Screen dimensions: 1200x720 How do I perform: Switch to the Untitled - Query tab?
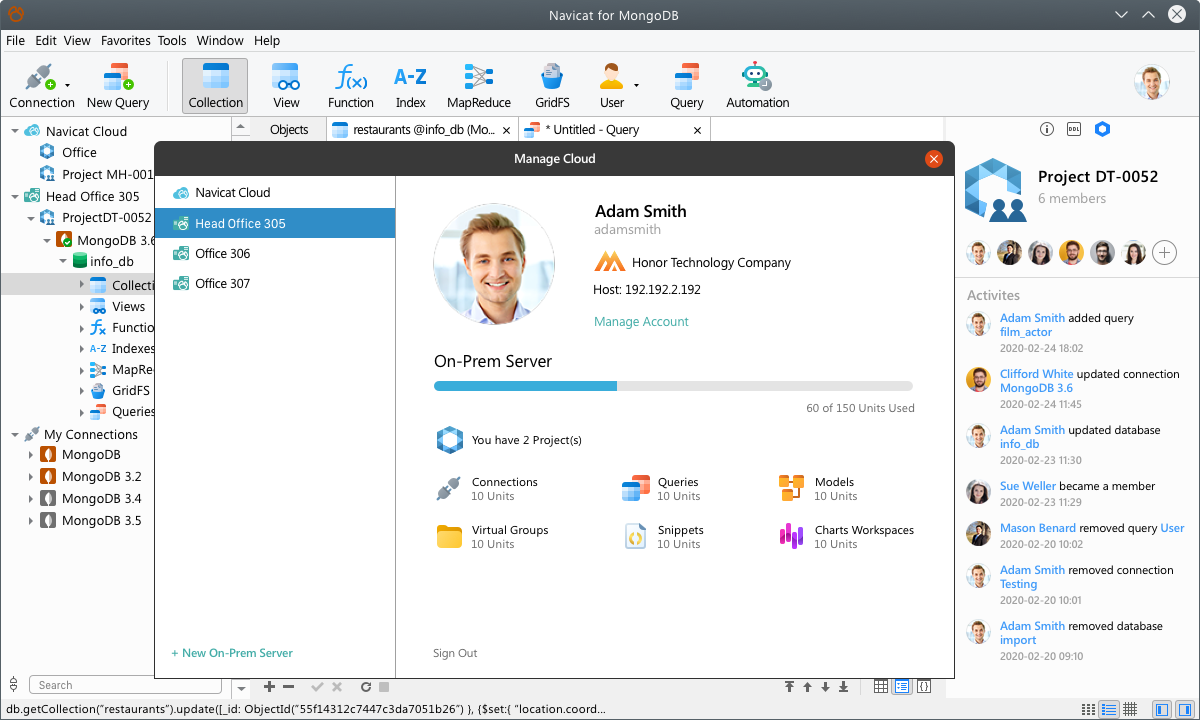pos(614,130)
